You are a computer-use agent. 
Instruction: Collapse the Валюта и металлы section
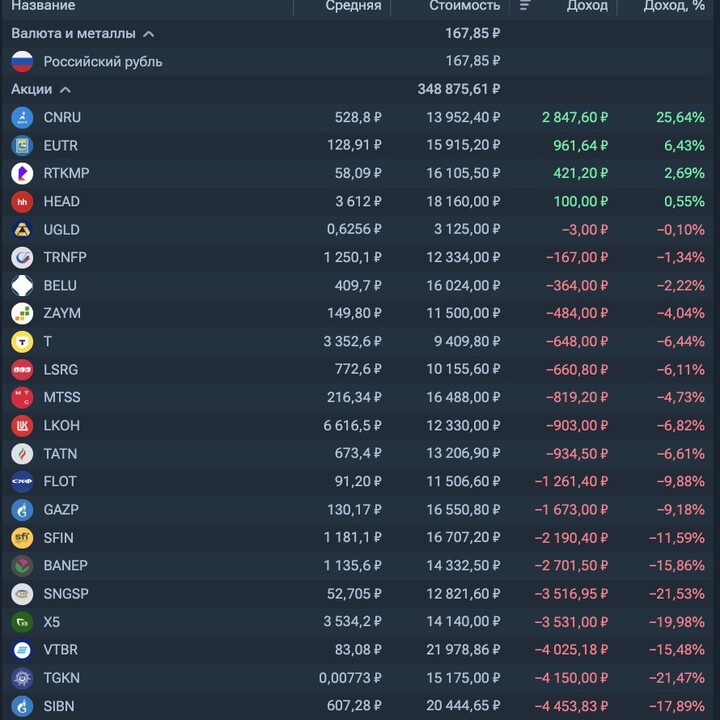coord(149,34)
